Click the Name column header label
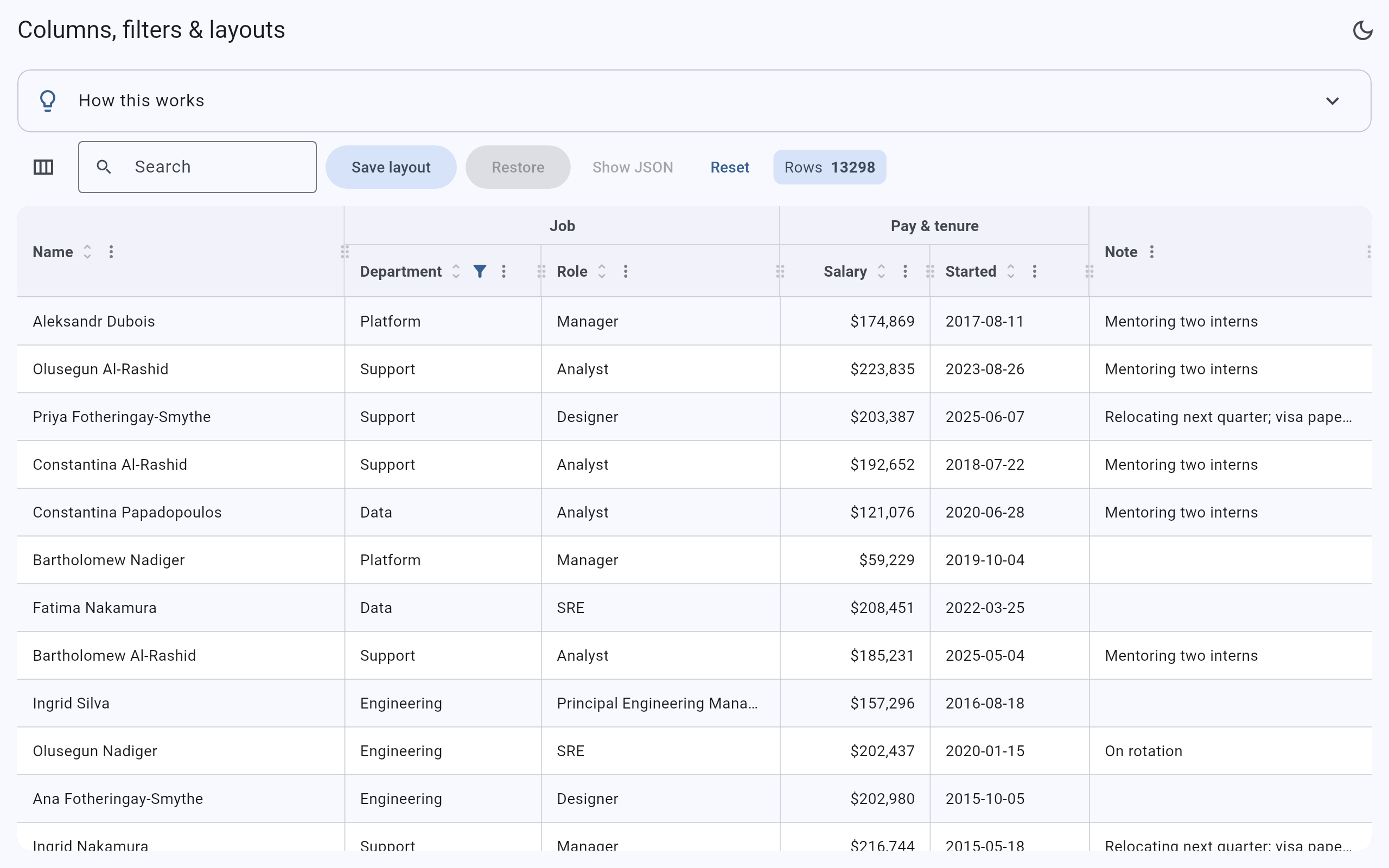The width and height of the screenshot is (1389, 868). [53, 252]
